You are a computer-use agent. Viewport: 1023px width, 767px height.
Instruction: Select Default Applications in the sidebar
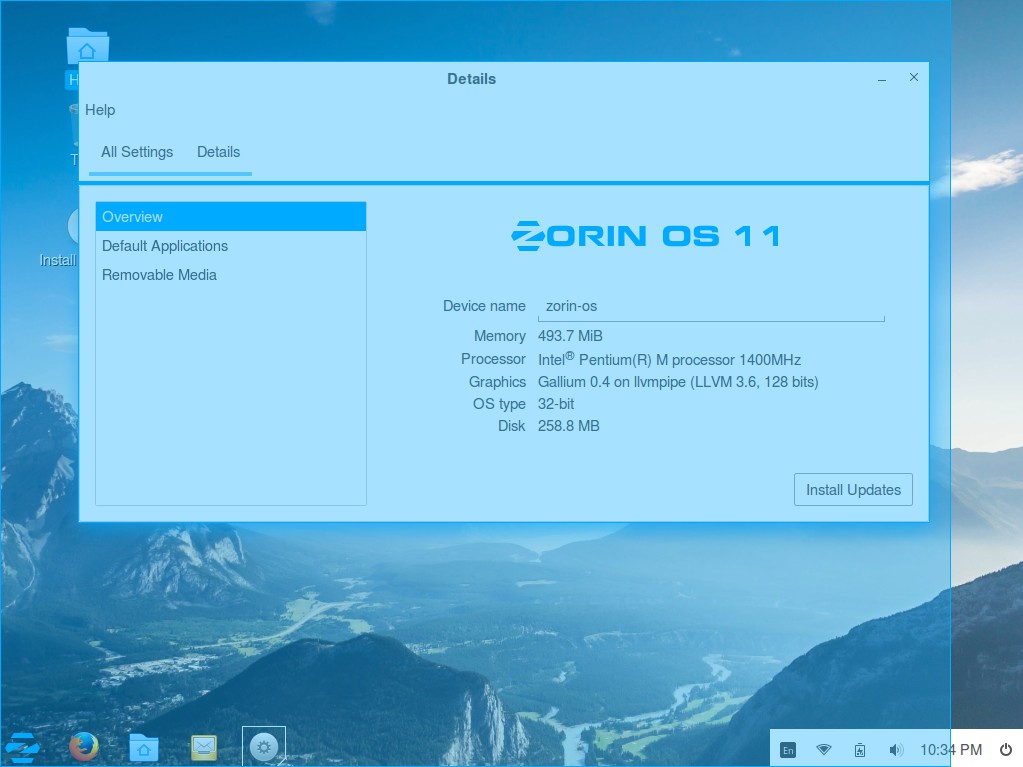231,246
